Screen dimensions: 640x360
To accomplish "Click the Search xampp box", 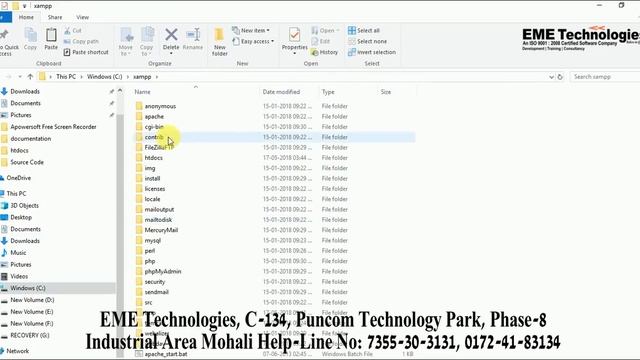I will coord(605,77).
